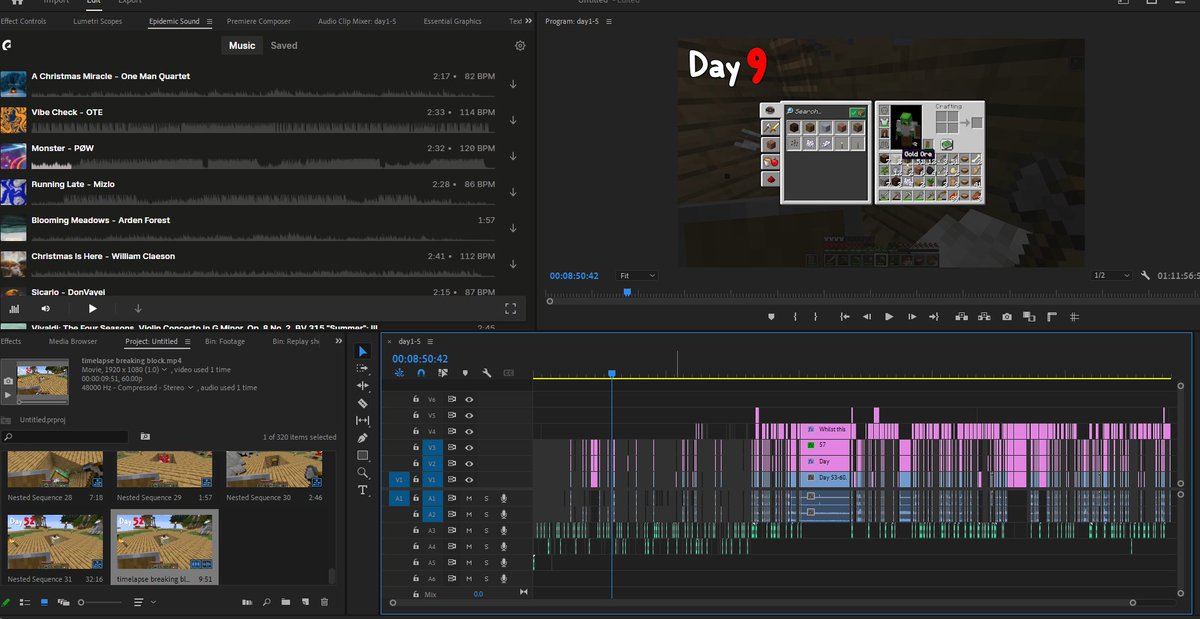Switch Project panel to list view
Image resolution: width=1200 pixels, height=619 pixels.
point(25,602)
